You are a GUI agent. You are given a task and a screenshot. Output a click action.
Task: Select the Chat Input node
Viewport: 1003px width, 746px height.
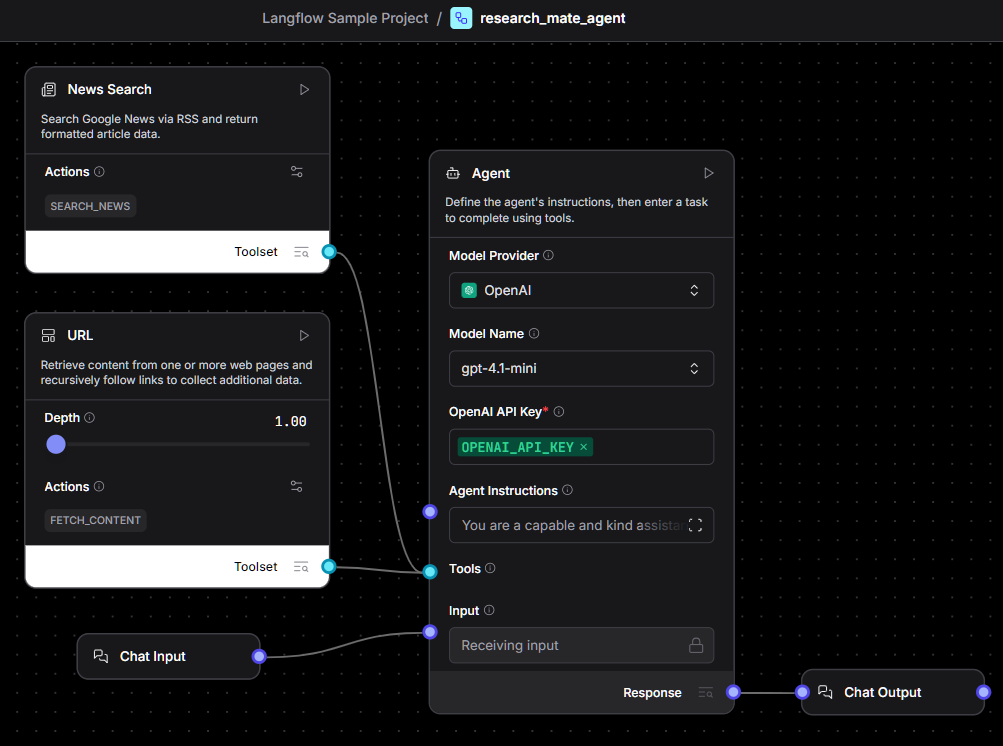pyautogui.click(x=154, y=657)
